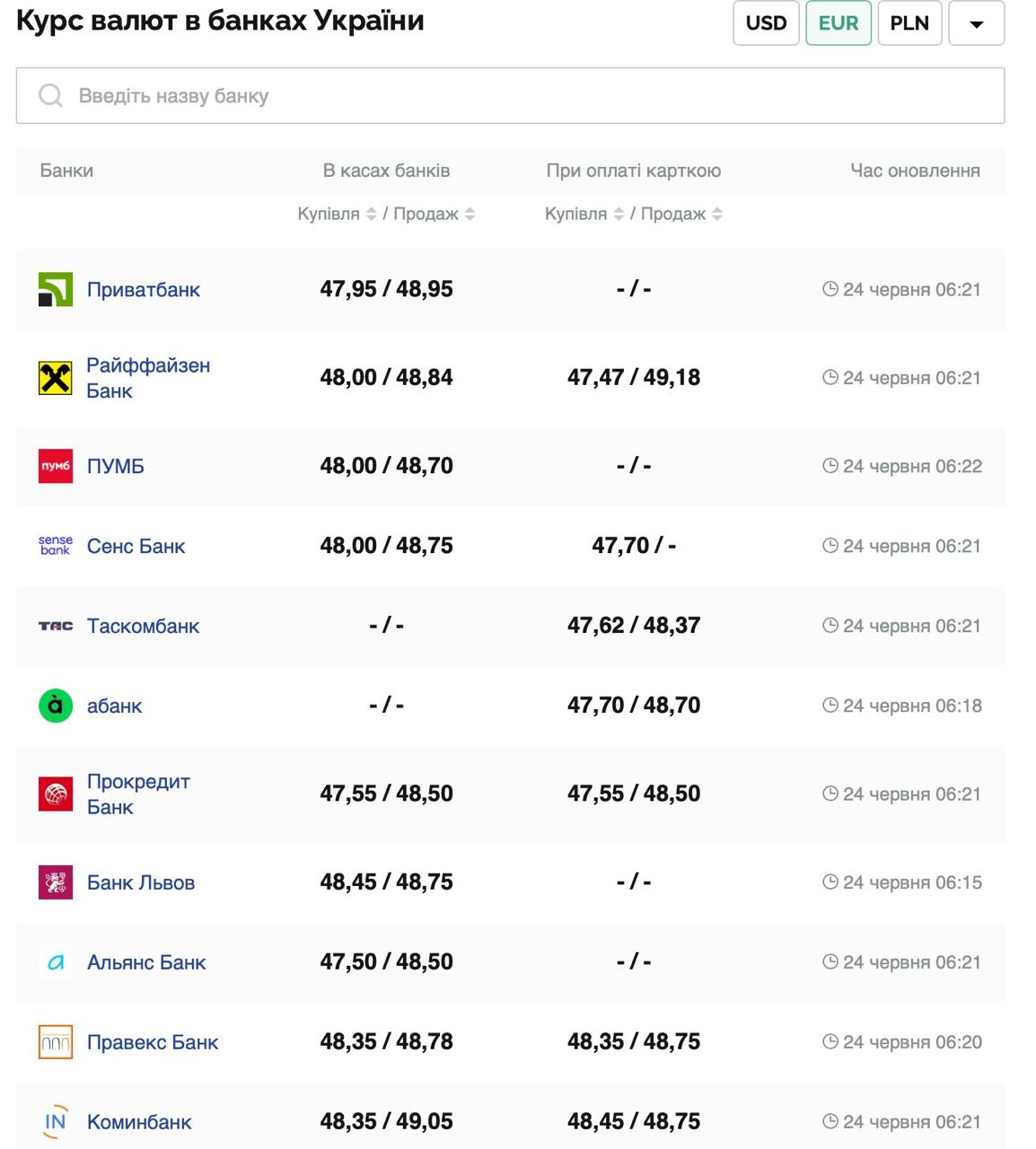Click the Комінбанк IN logo icon
Viewport: 1036px width, 1149px height.
(x=55, y=1122)
